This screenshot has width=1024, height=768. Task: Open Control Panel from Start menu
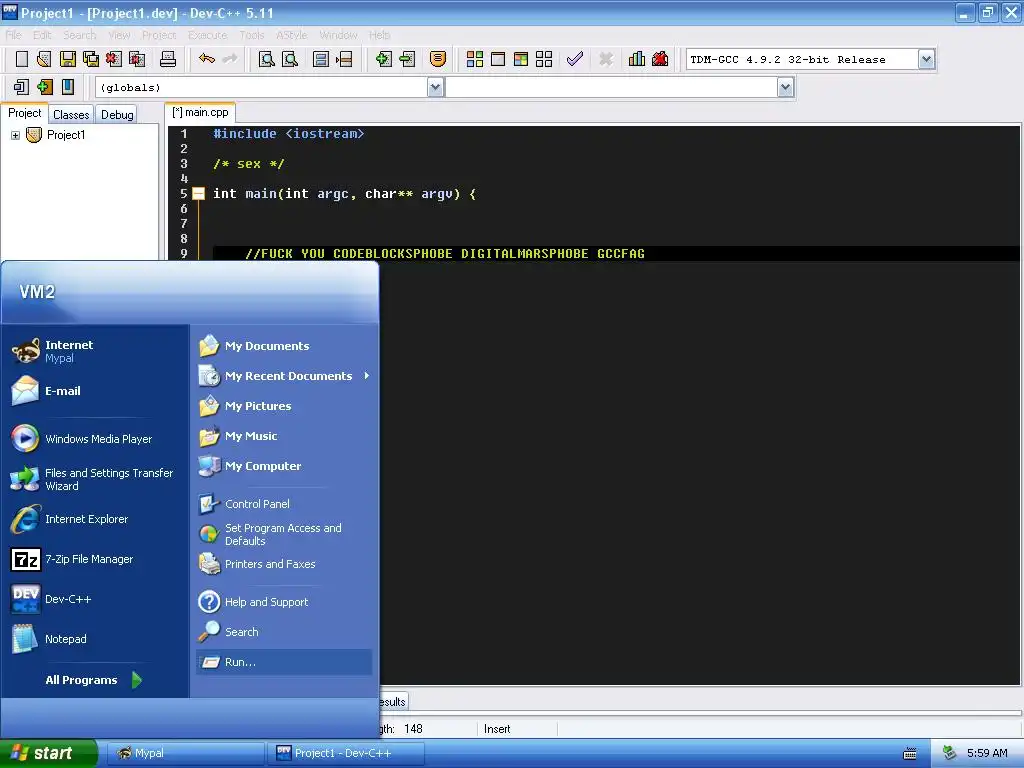(x=285, y=504)
